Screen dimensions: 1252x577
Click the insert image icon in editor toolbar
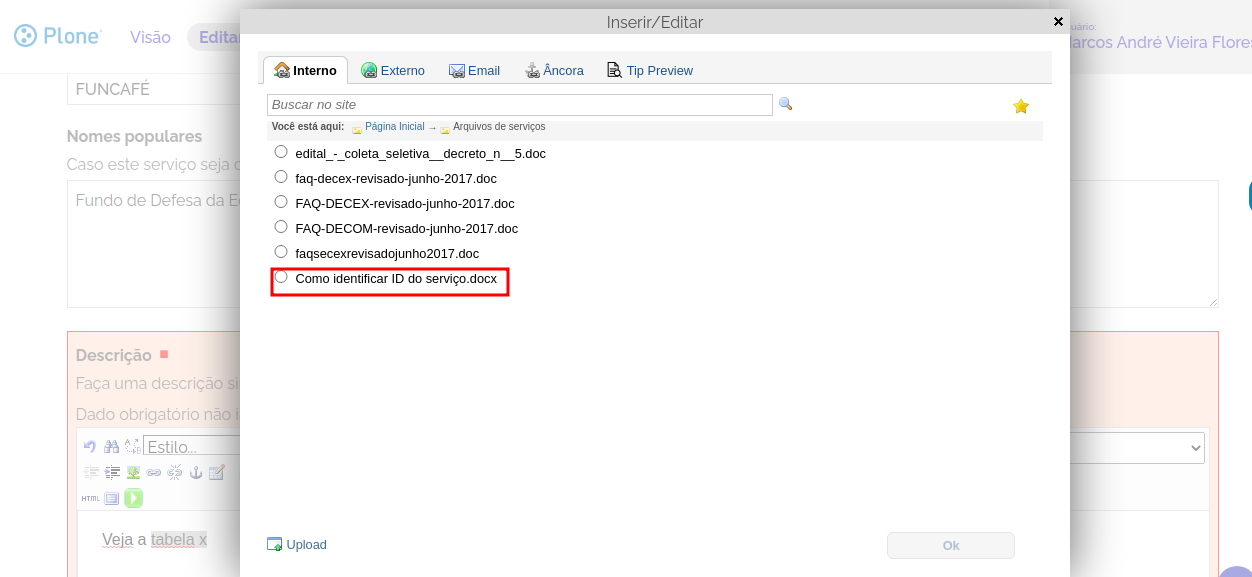click(x=133, y=472)
